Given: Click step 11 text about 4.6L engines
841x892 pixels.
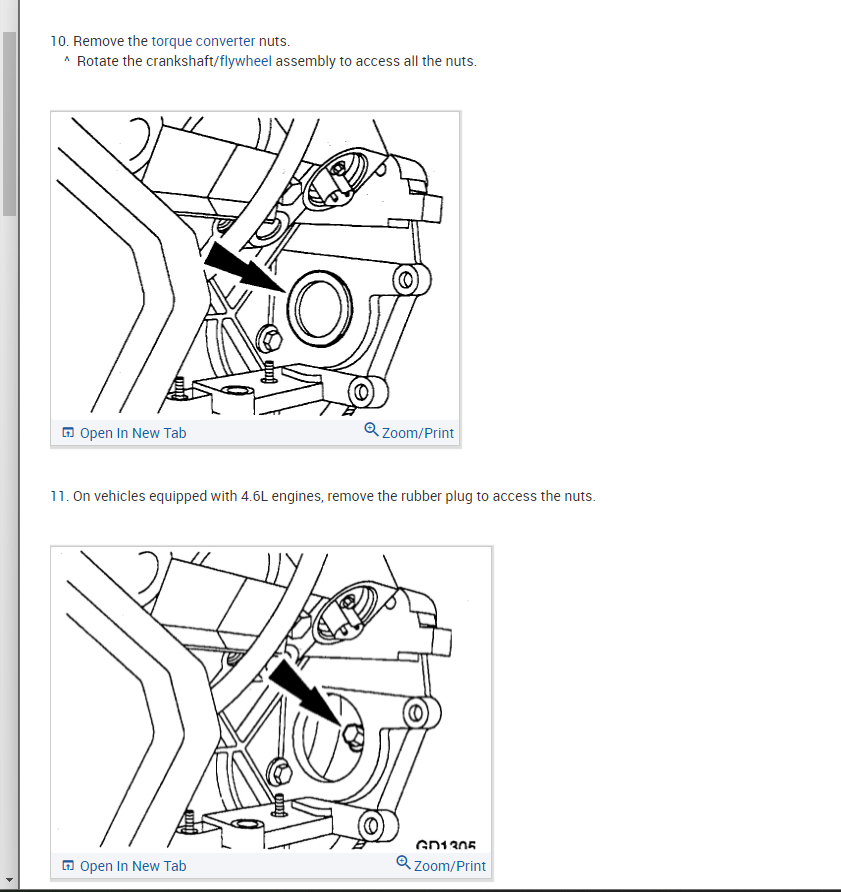Looking at the screenshot, I should [323, 496].
